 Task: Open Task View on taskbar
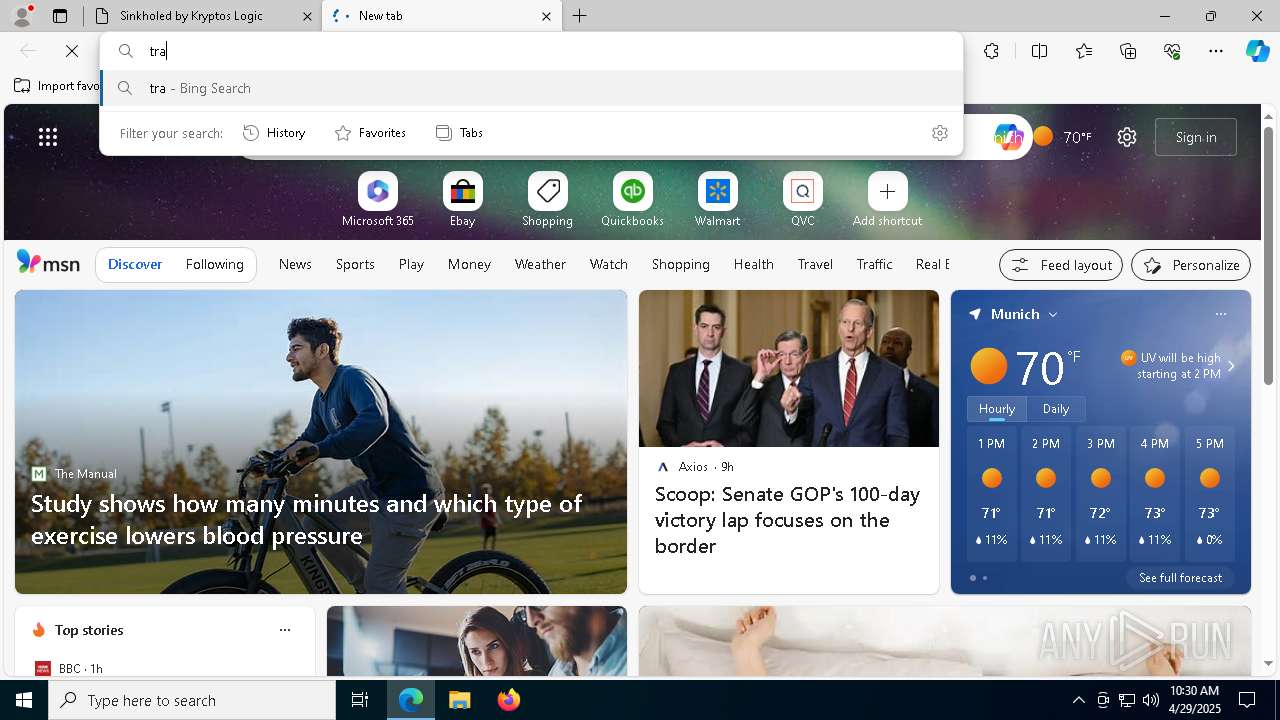360,700
